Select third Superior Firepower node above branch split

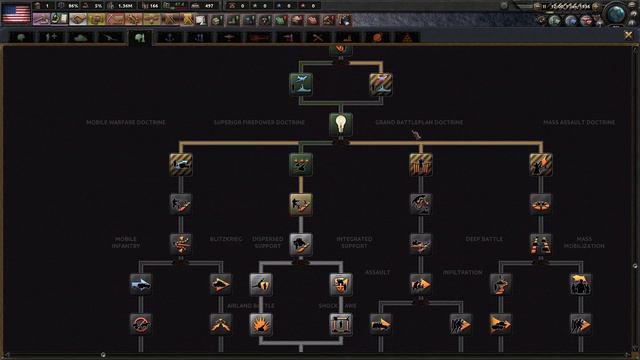coord(301,244)
